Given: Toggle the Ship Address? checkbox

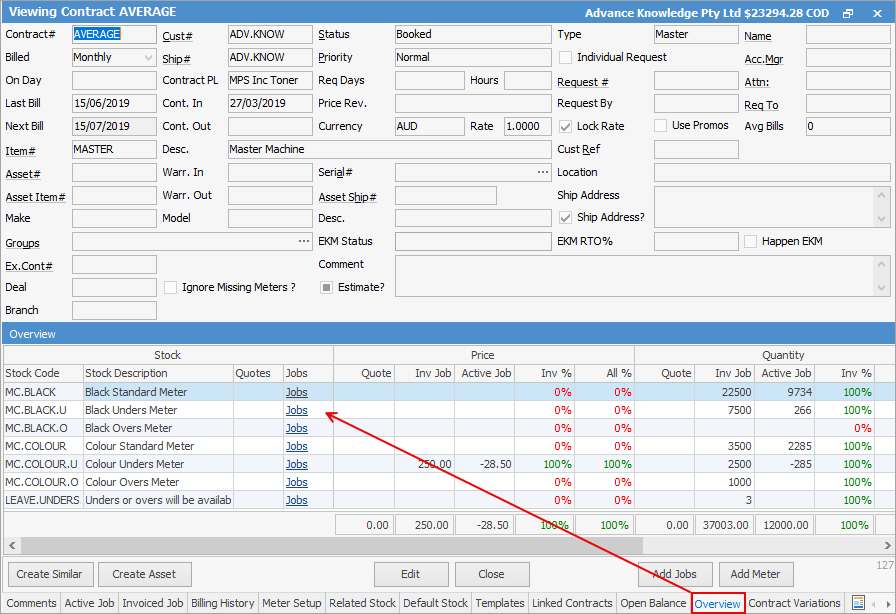Looking at the screenshot, I should (566, 217).
